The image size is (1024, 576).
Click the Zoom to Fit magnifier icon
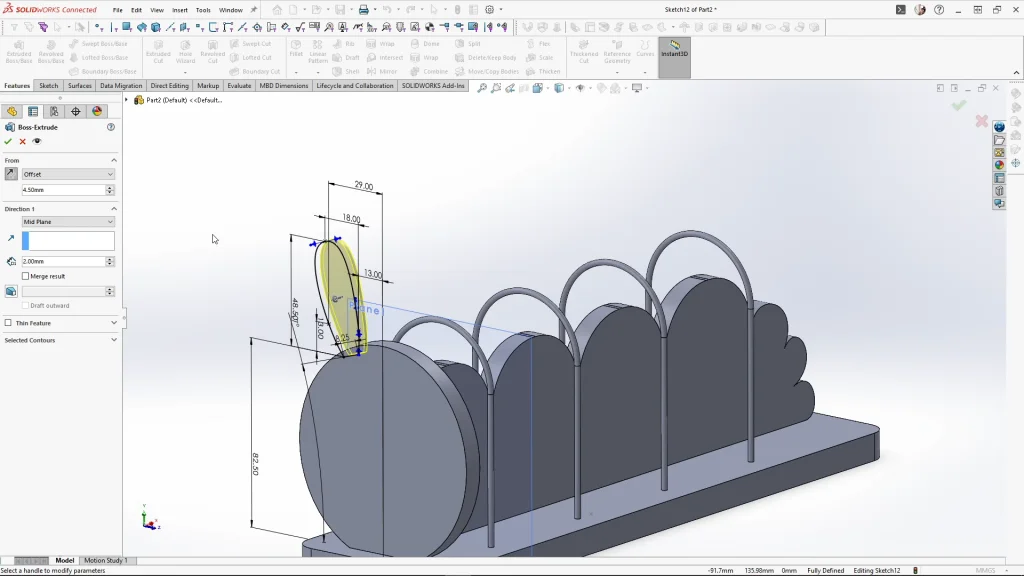482,88
